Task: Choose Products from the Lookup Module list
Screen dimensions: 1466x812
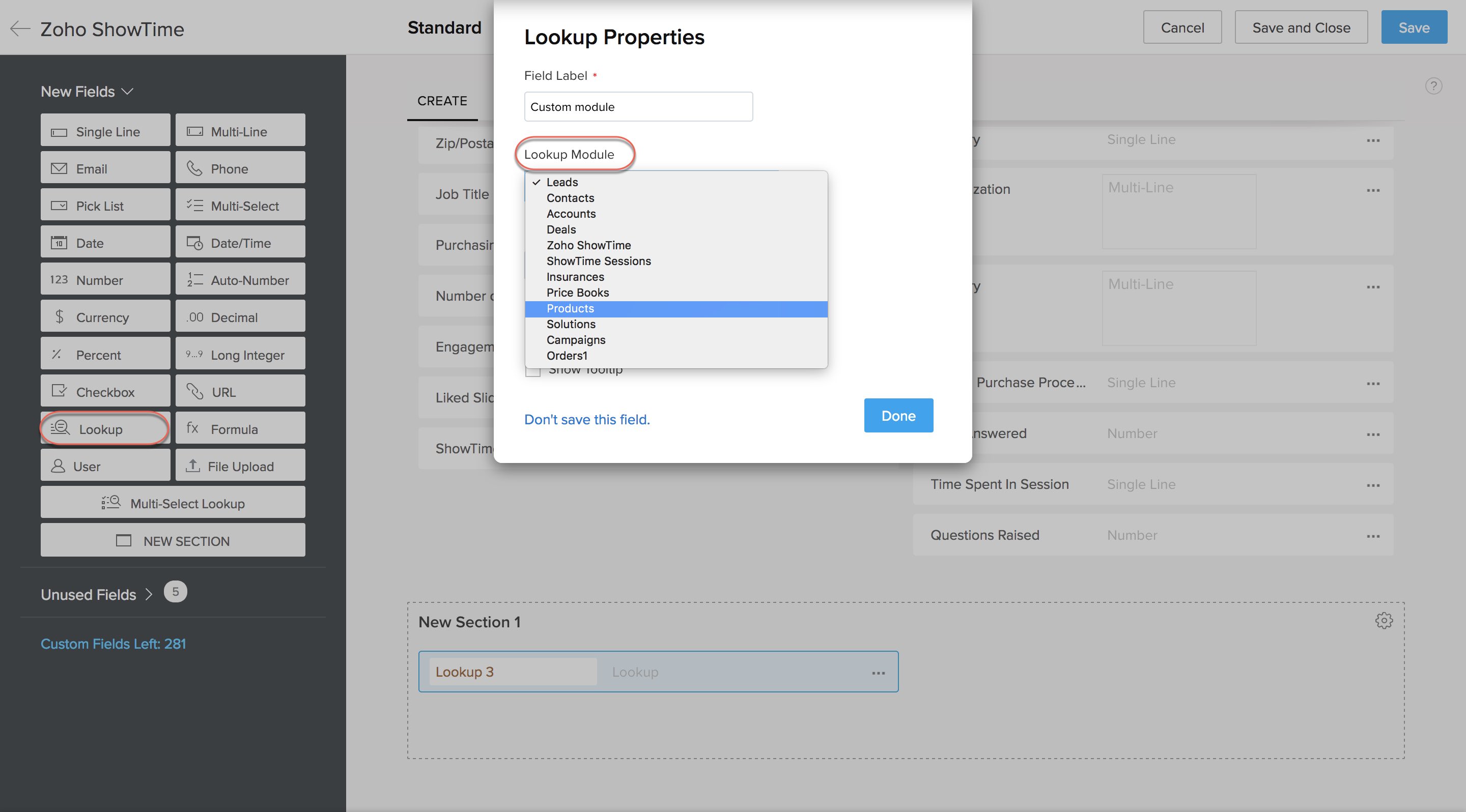Action: point(570,308)
